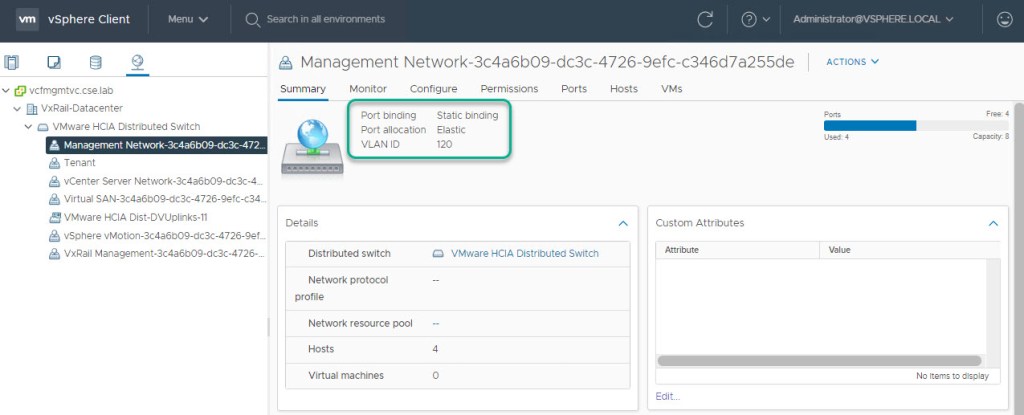Open the Ports tab

(x=574, y=89)
